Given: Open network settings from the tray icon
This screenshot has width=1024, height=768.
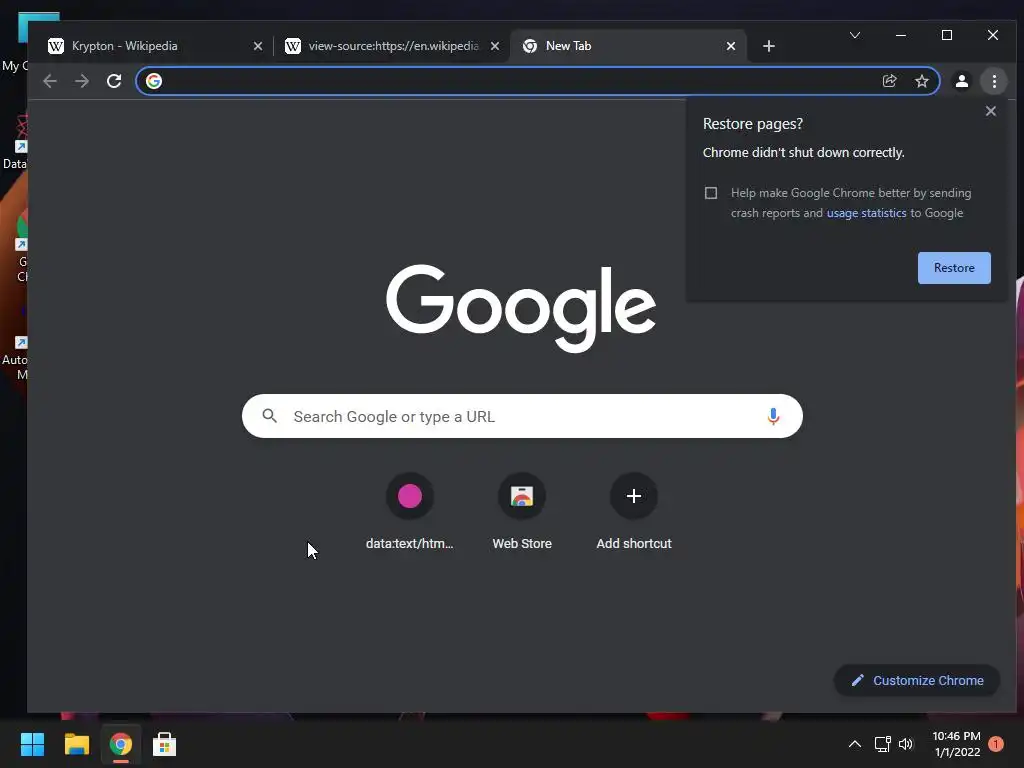Looking at the screenshot, I should tap(882, 744).
